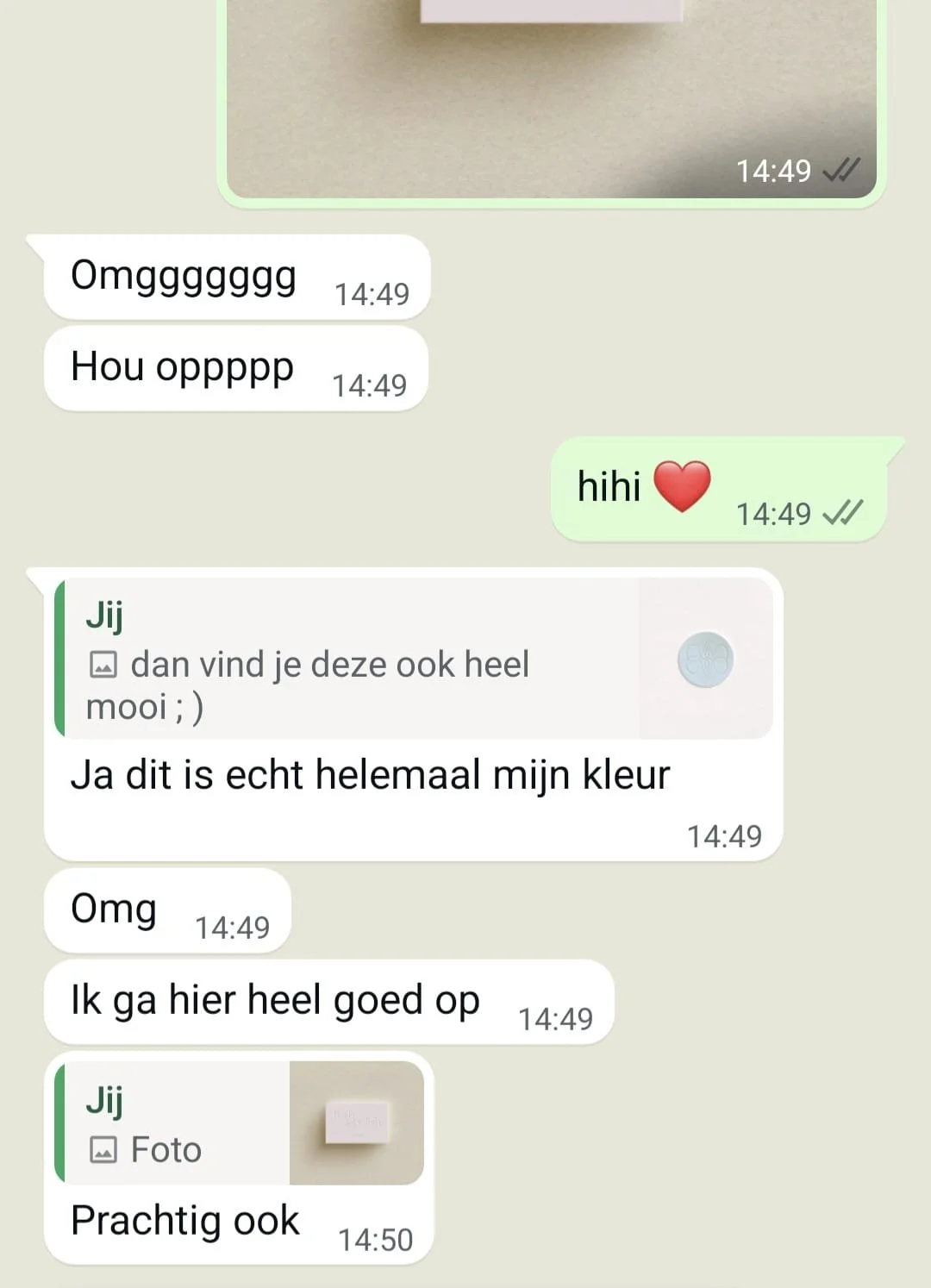Tap the image icon before 'dan vind je deze'
Screen dimensions: 931x1288
(103, 665)
